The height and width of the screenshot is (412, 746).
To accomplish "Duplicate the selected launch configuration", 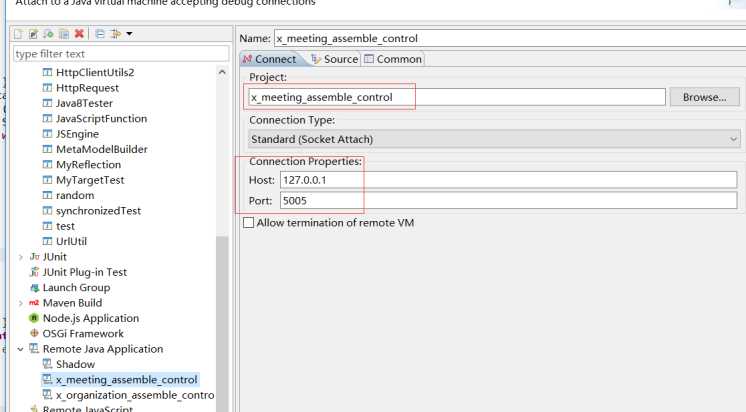I will (x=64, y=34).
